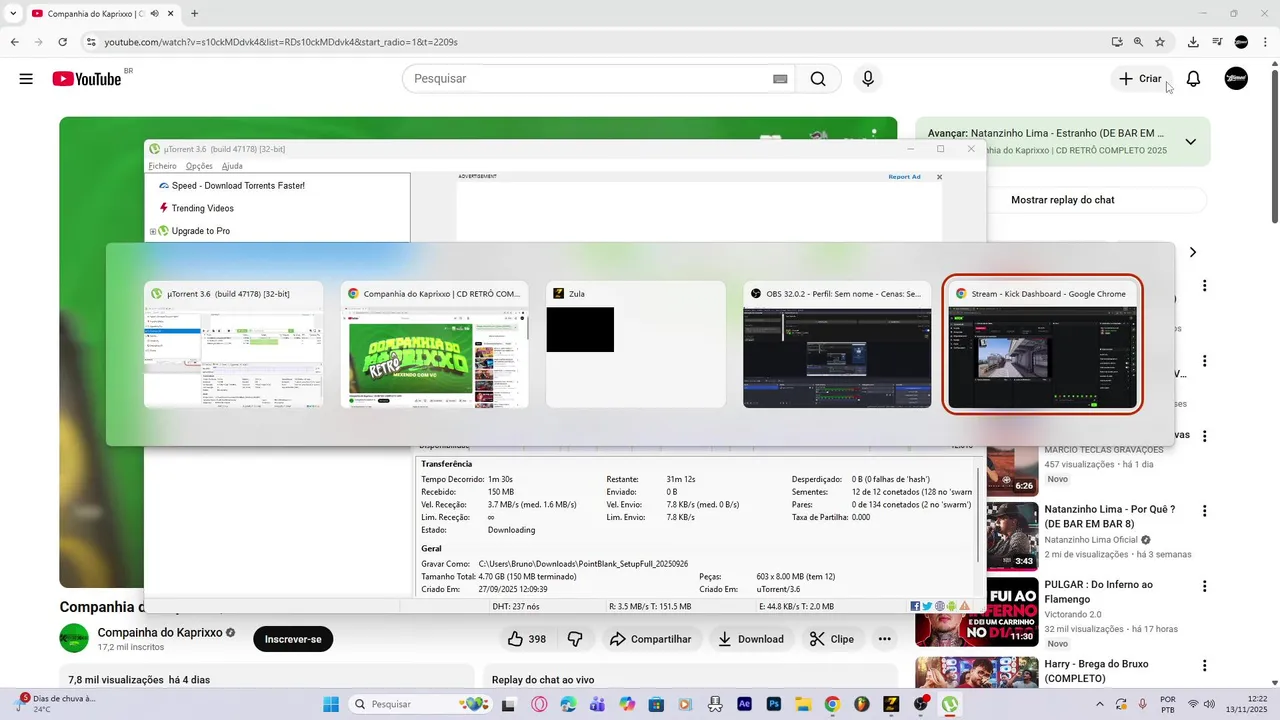Select Speed - Download Torrents Faster in µTorrent
This screenshot has height=720, width=1280.
[x=238, y=186]
